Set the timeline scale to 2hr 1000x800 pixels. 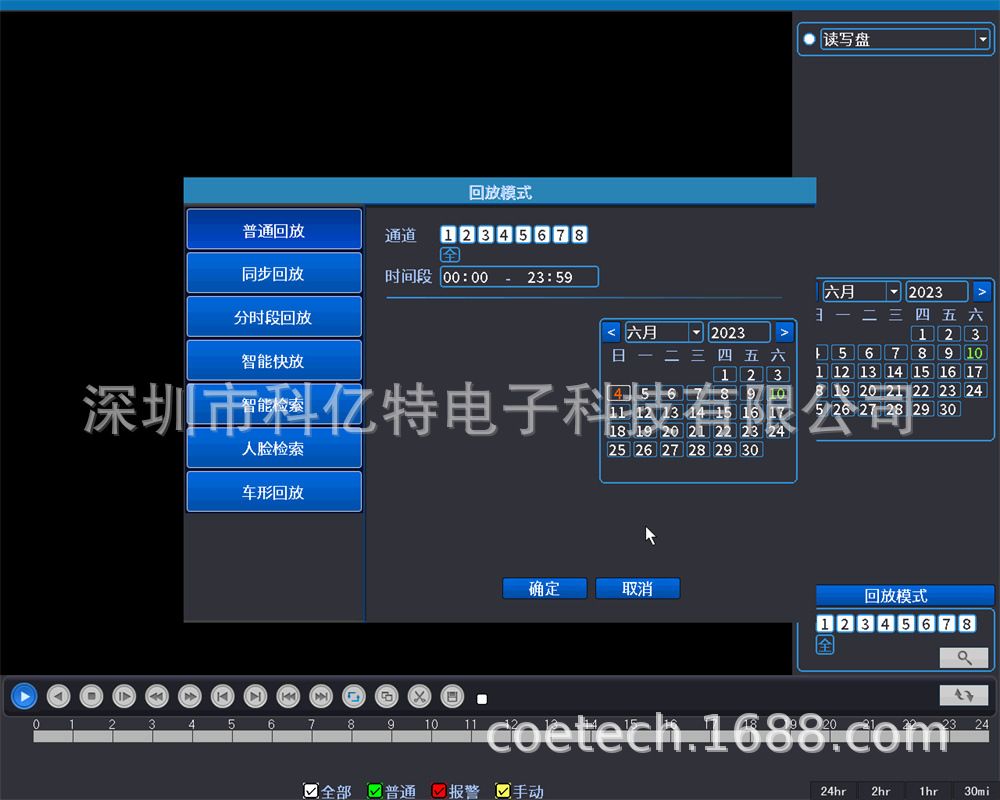pyautogui.click(x=881, y=791)
